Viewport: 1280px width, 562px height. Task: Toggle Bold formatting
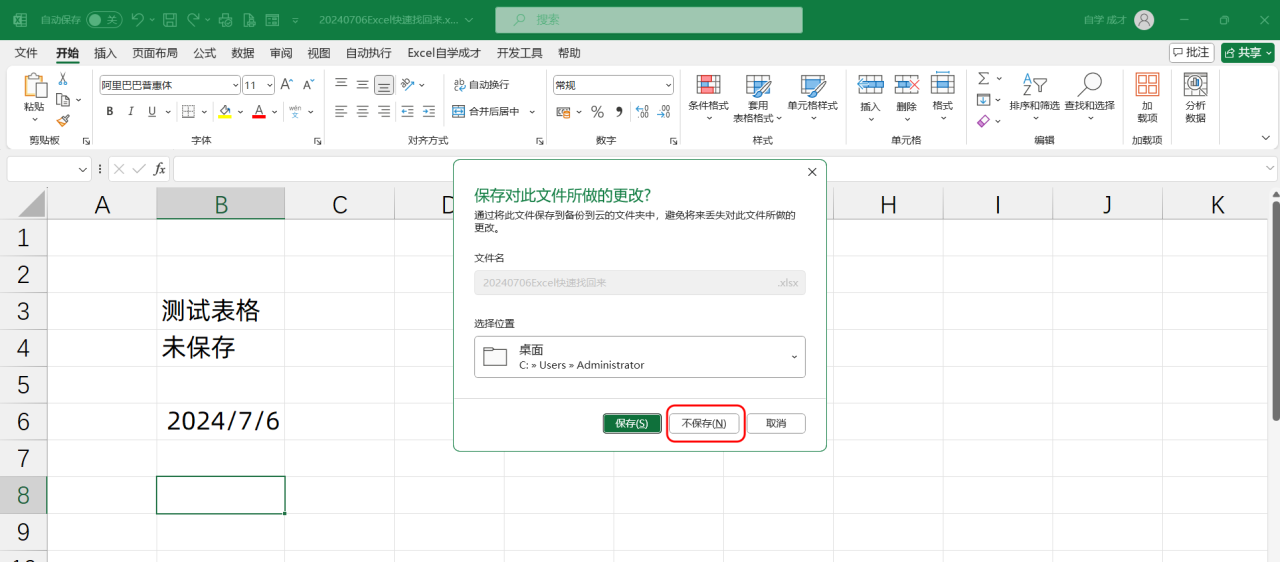click(x=110, y=112)
